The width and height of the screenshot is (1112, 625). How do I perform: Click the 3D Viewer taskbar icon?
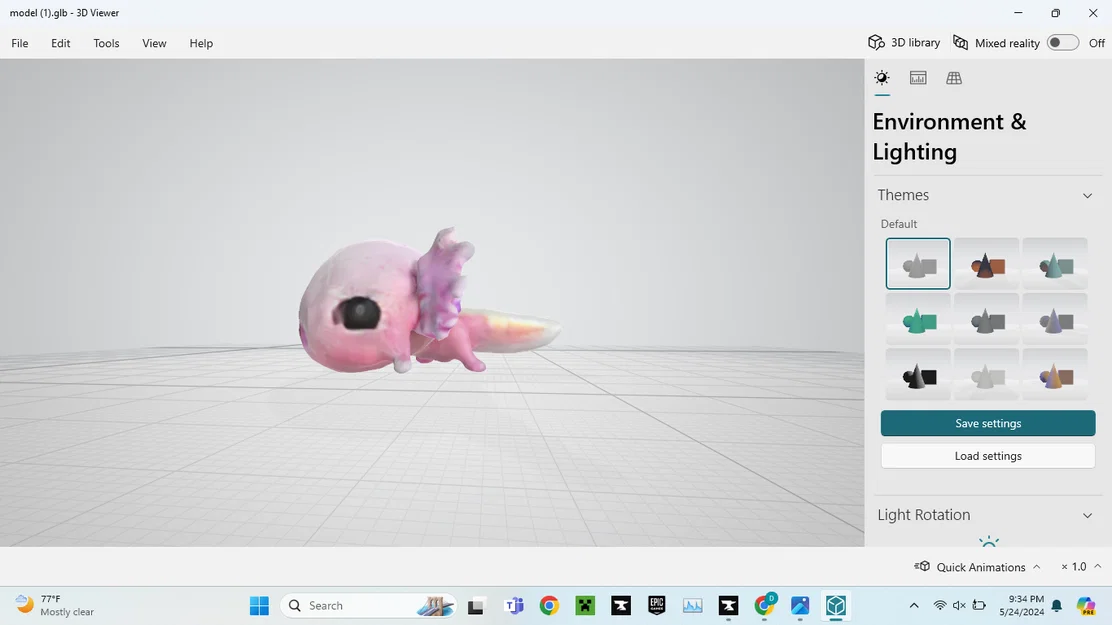(x=835, y=606)
